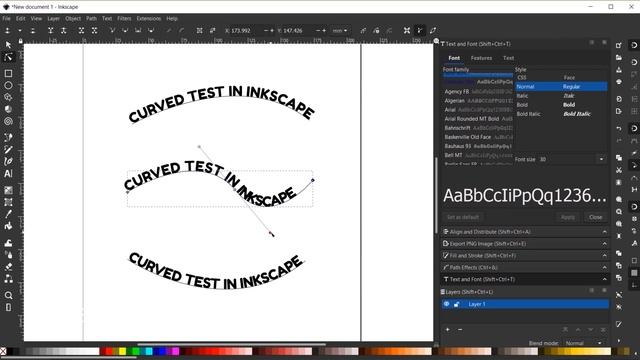Select Arial Rounded MT Bold font
The image size is (640, 360).
478,119
